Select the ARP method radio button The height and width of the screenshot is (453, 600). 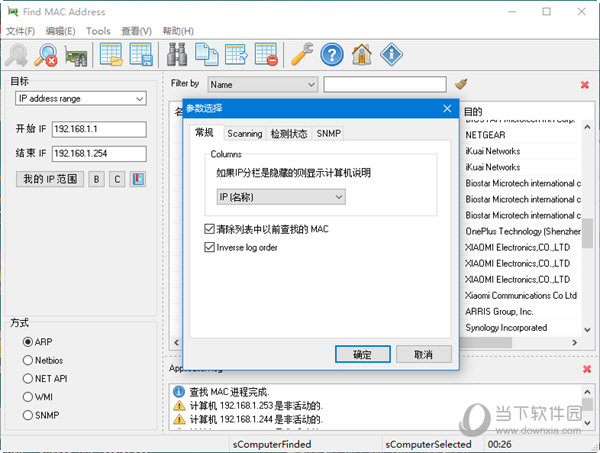click(x=28, y=342)
